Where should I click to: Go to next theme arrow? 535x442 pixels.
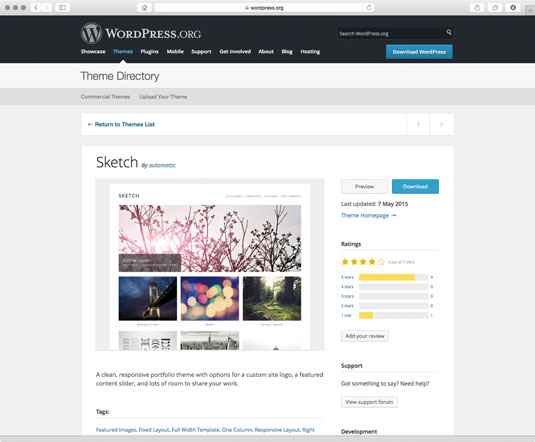pos(442,124)
